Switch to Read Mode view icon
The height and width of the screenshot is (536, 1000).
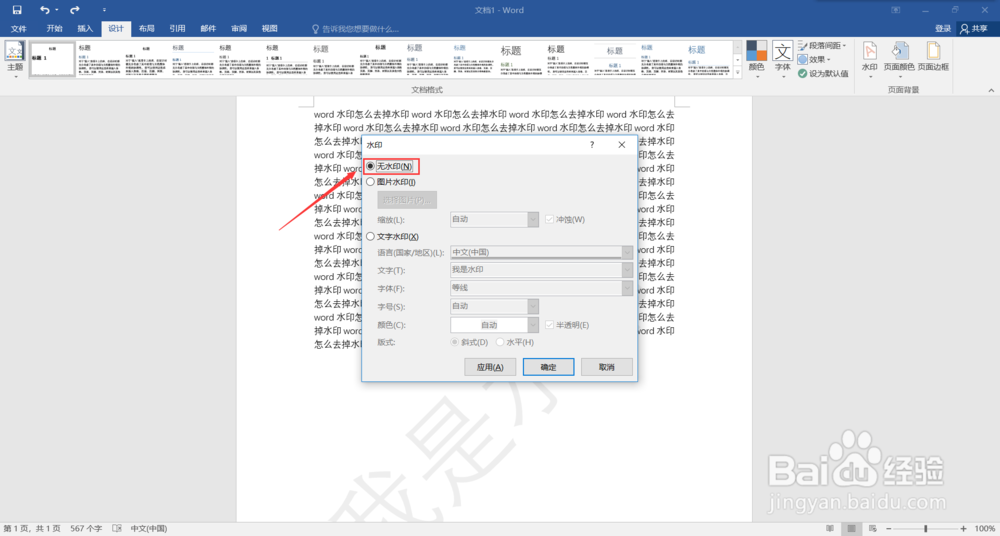coord(830,529)
